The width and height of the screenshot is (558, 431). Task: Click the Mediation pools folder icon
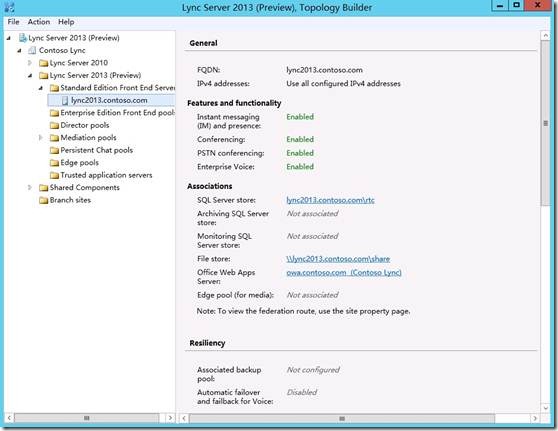pyautogui.click(x=54, y=138)
